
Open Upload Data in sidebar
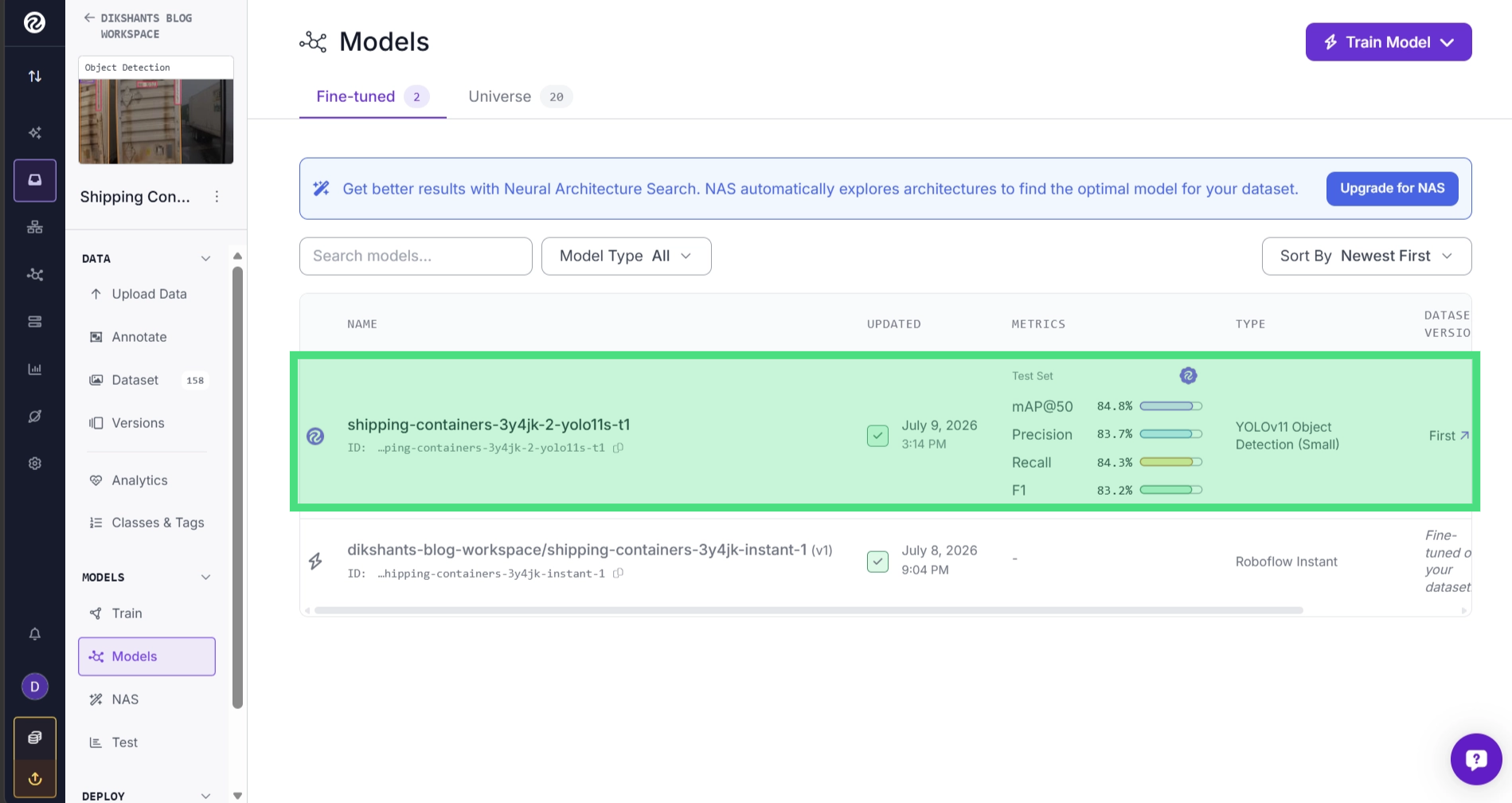pos(148,294)
